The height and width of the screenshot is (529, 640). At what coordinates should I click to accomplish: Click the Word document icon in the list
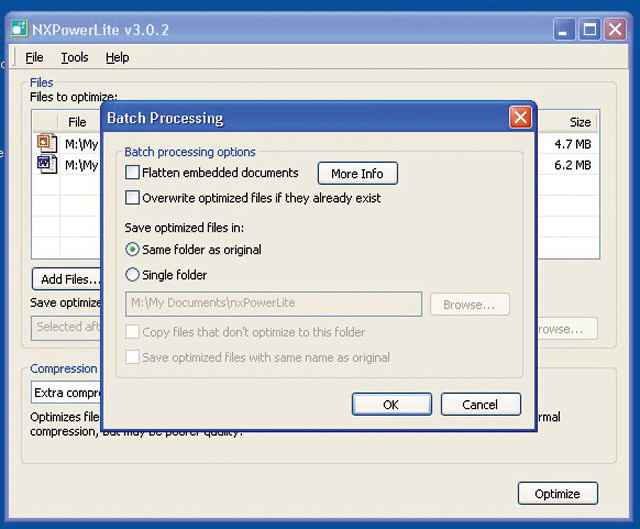point(47,164)
